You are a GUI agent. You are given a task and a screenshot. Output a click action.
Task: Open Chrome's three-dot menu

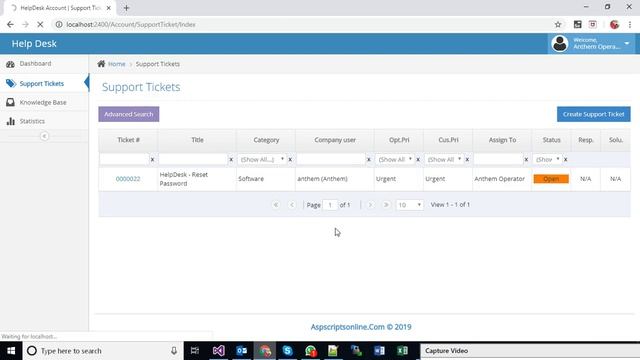click(x=630, y=24)
